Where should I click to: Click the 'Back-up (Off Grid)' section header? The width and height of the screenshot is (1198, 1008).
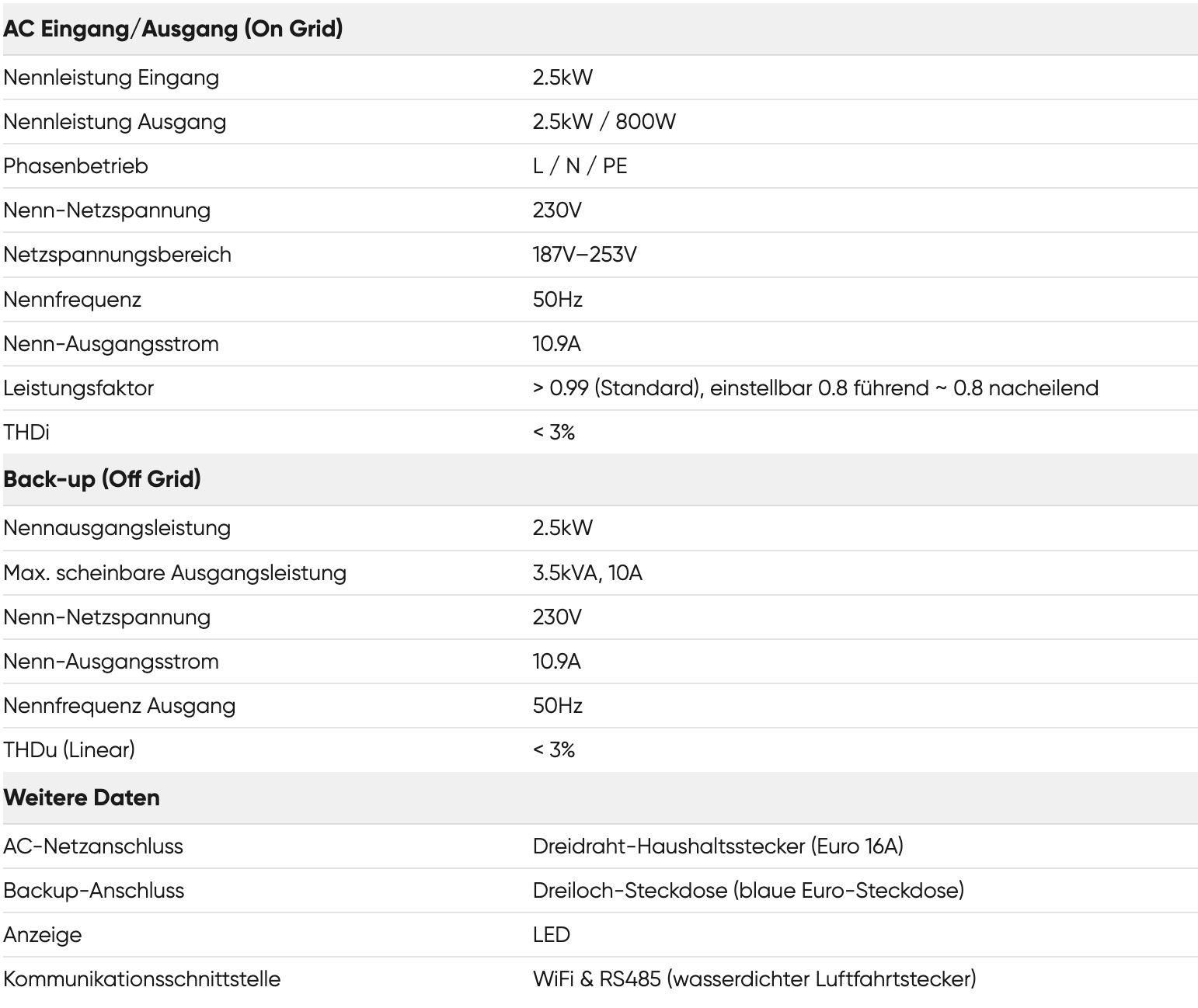(102, 479)
